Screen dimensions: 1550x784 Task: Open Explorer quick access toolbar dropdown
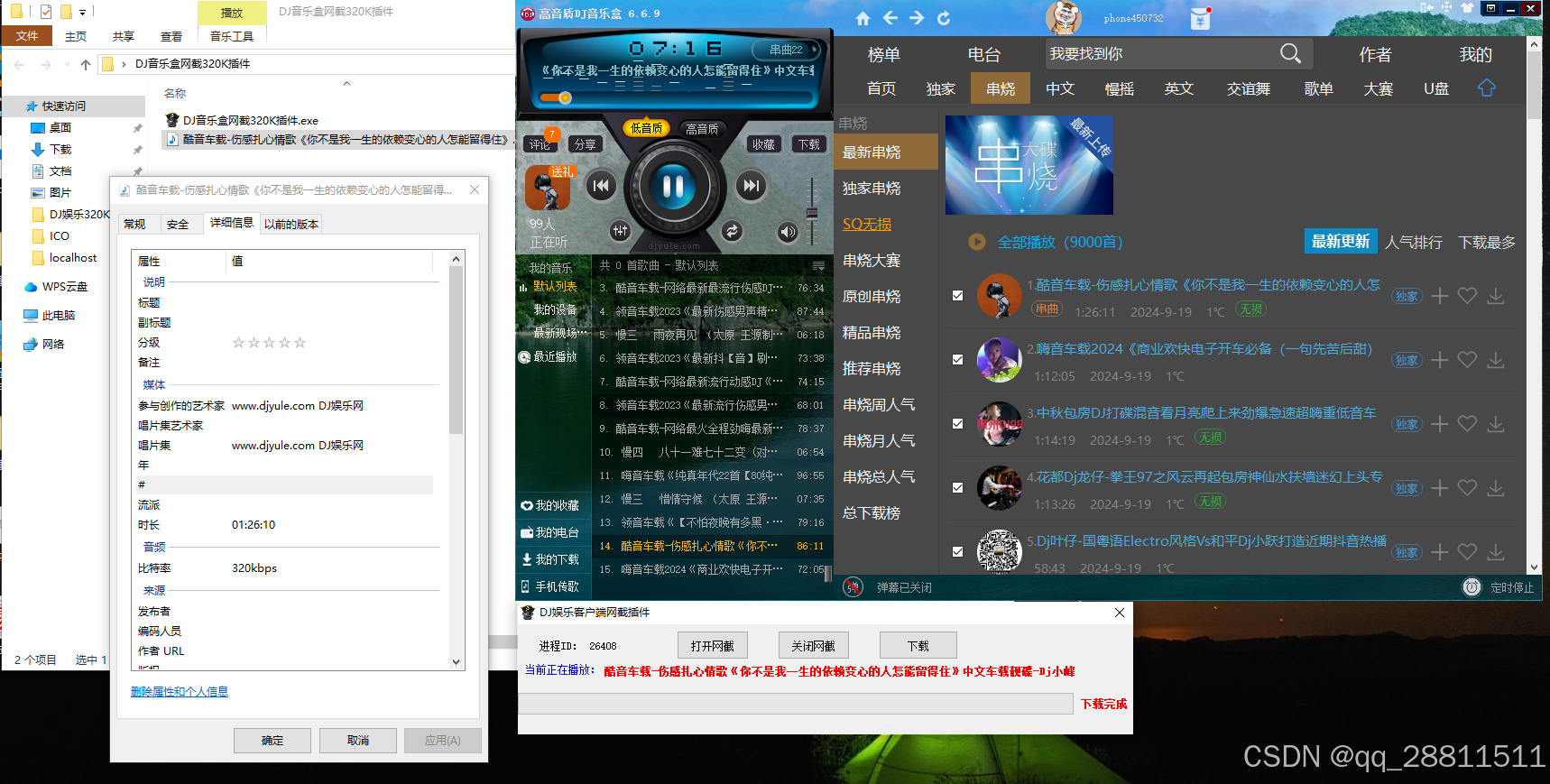tap(82, 12)
